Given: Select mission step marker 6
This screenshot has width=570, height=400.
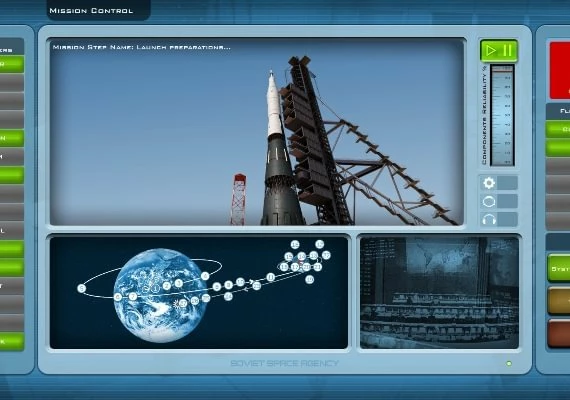Looking at the screenshot, I should pos(117,297).
